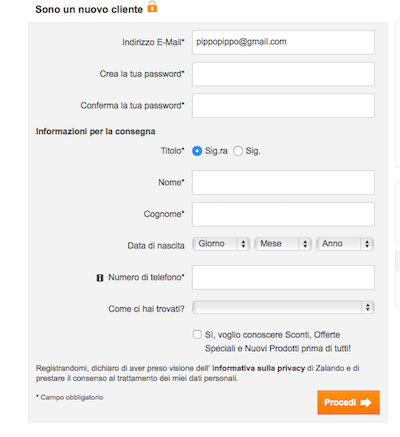This screenshot has width=400, height=437.
Task: Open the Anno dropdown
Action: pos(345,244)
